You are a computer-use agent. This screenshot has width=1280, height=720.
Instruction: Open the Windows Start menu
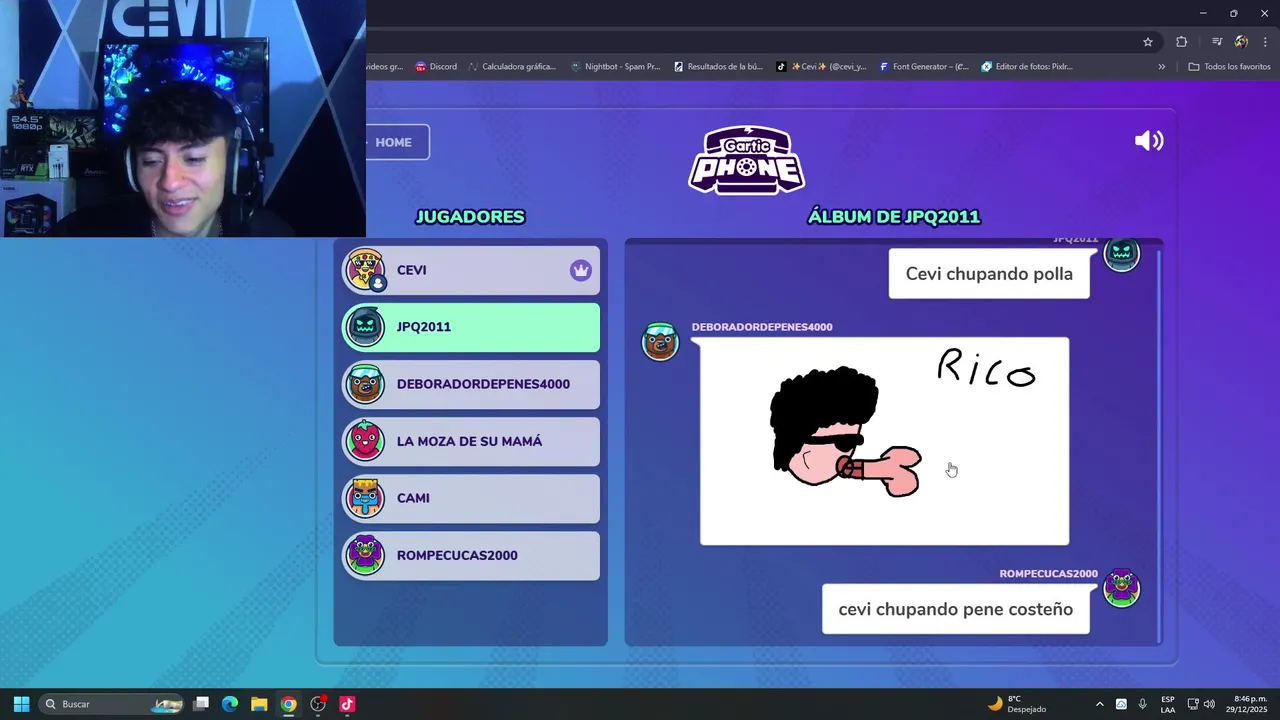coord(21,704)
